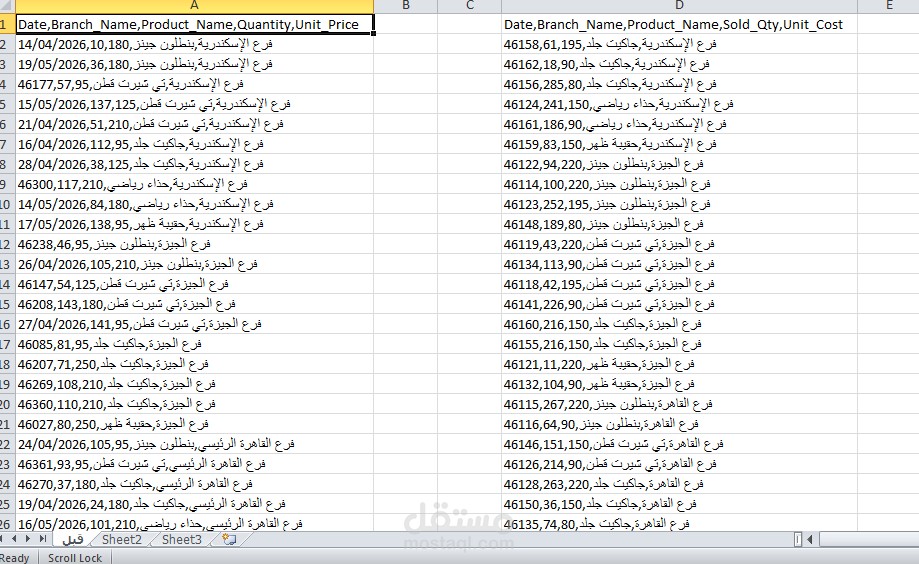Viewport: 919px width, 564px height.
Task: Select cell starting with 46121,11,220
Action: (679, 364)
